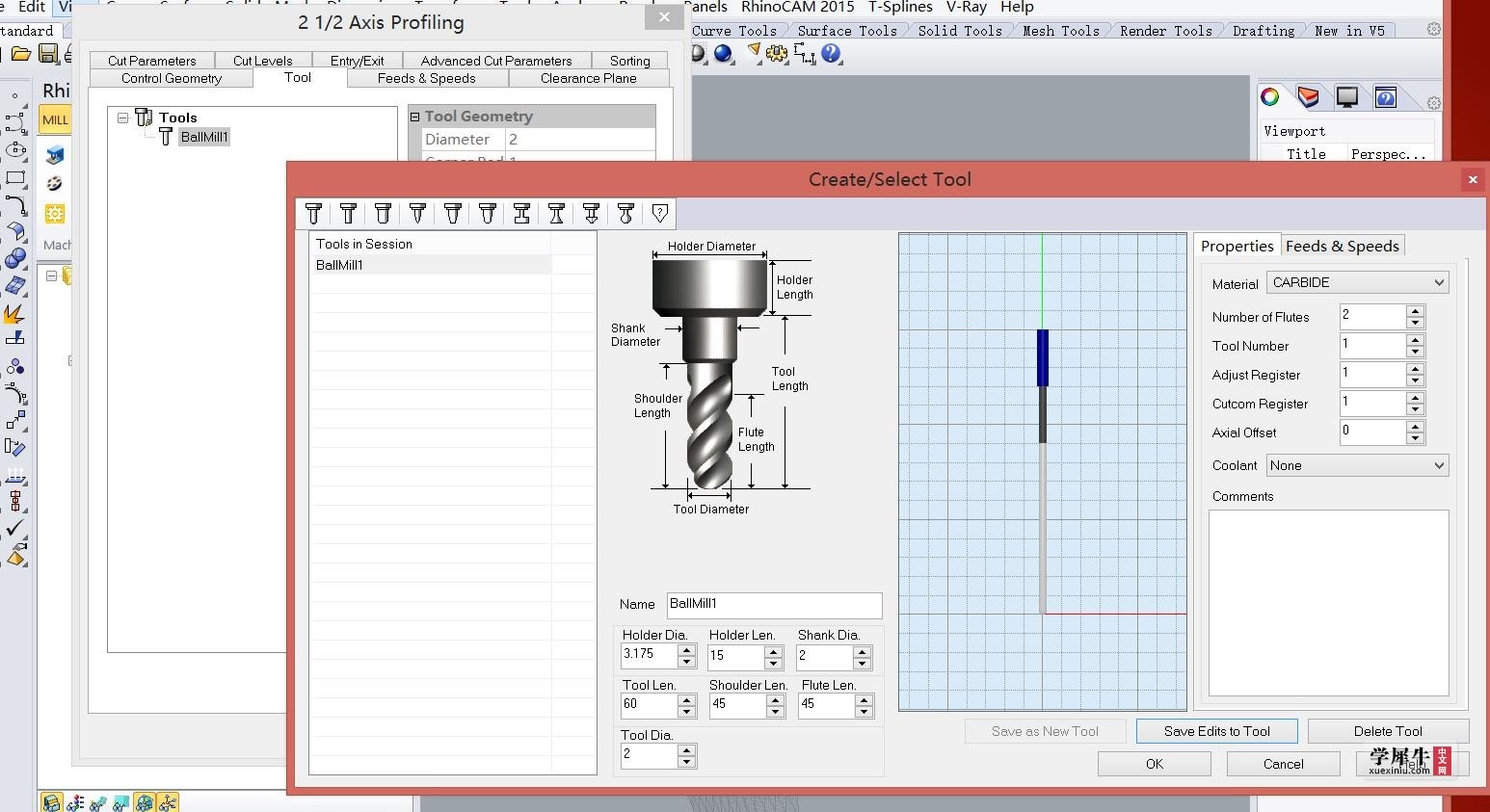The width and height of the screenshot is (1490, 812).
Task: Click the sidebar panel settings gear icon
Action: (x=1434, y=103)
